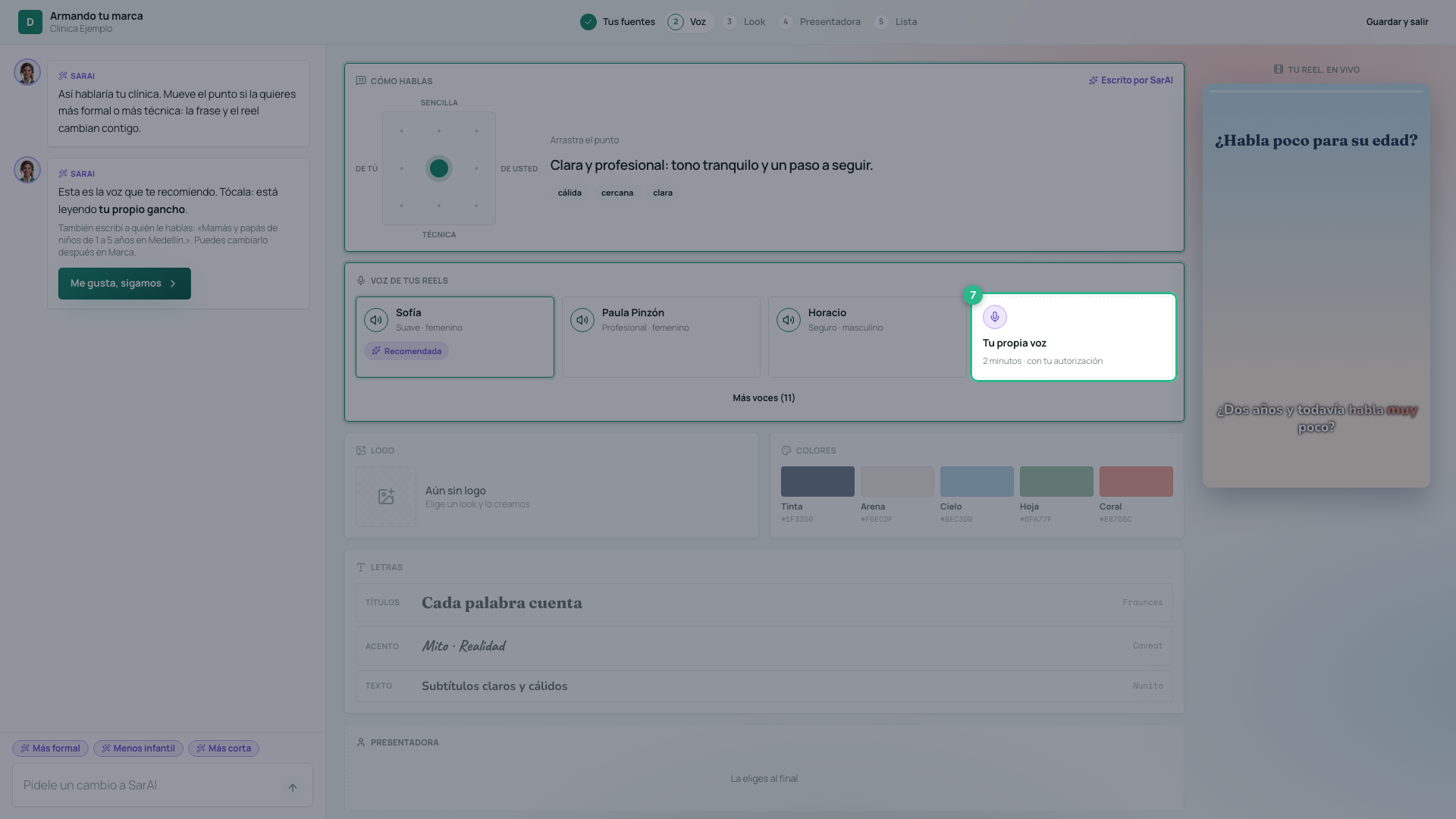Choose the Tu propia voz option
The width and height of the screenshot is (1456, 819).
point(1074,337)
